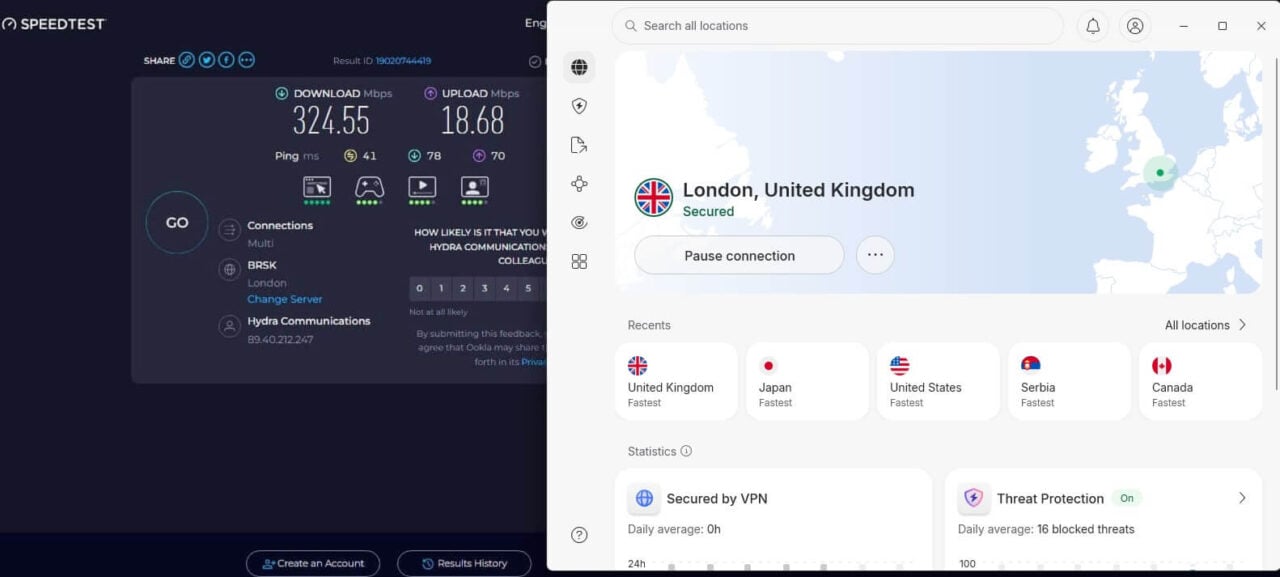
Task: Open the Result ID 19020744419 link
Action: 403,61
